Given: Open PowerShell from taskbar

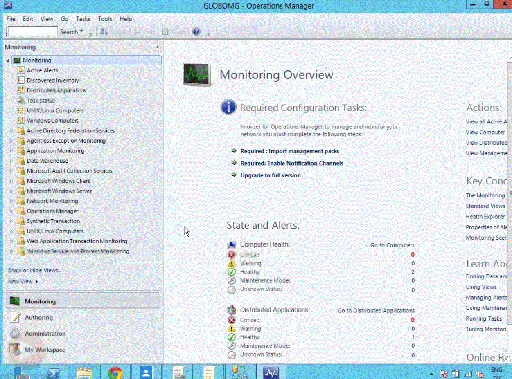Looking at the screenshot, I should tap(53, 372).
